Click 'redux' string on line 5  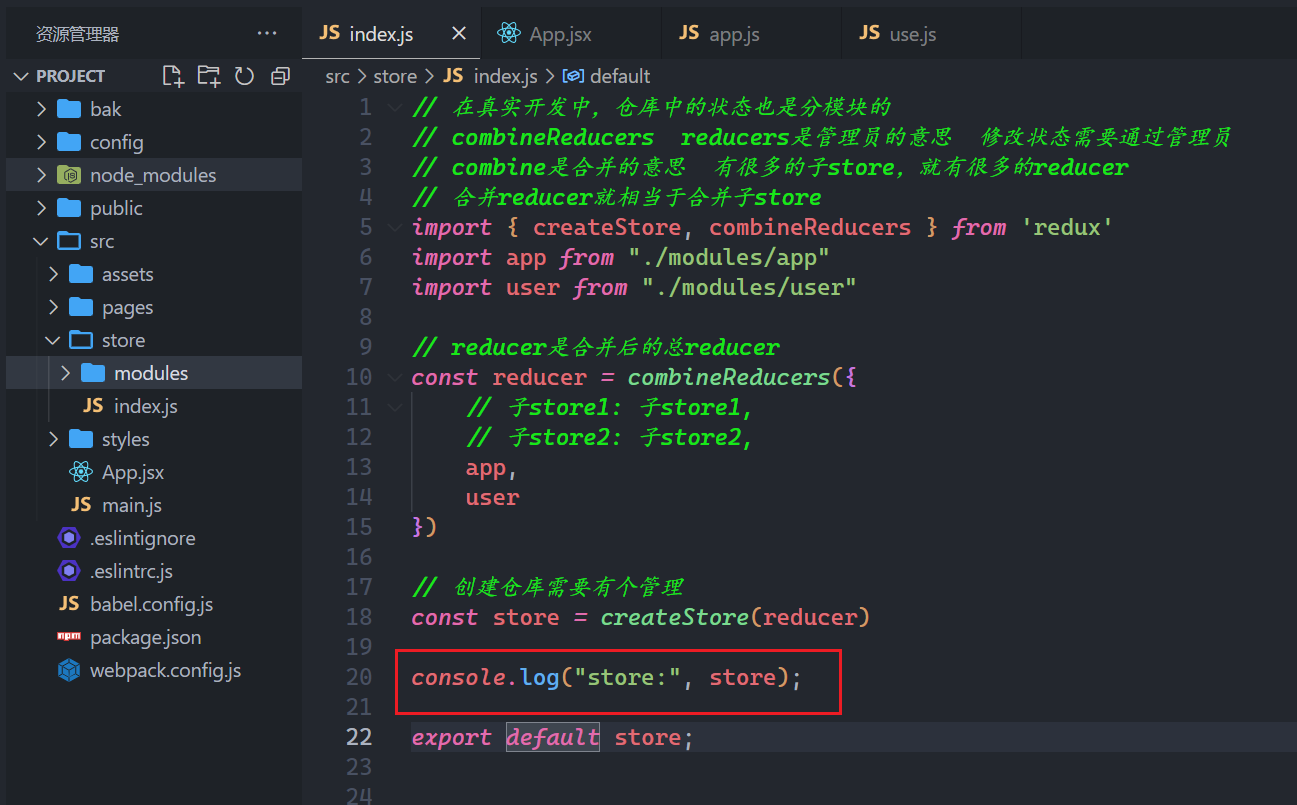coord(1067,227)
